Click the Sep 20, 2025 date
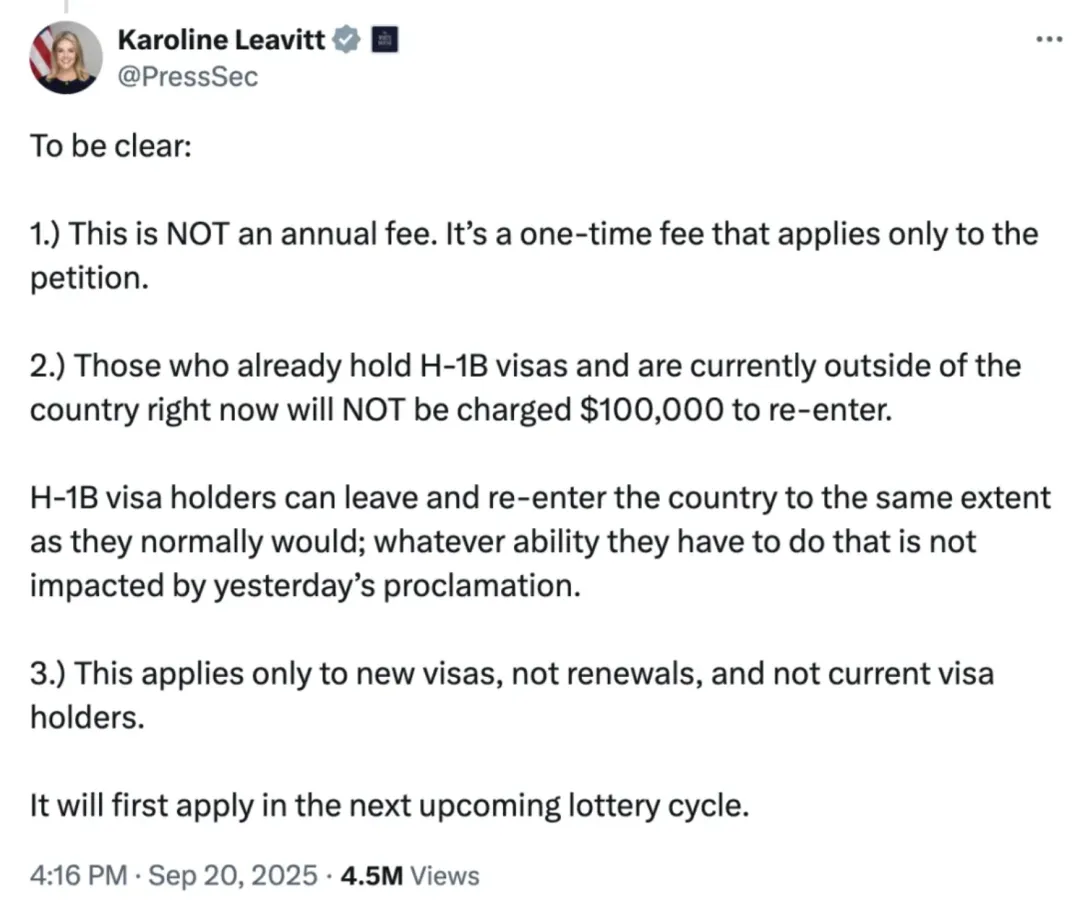This screenshot has width=1080, height=920. click(233, 875)
